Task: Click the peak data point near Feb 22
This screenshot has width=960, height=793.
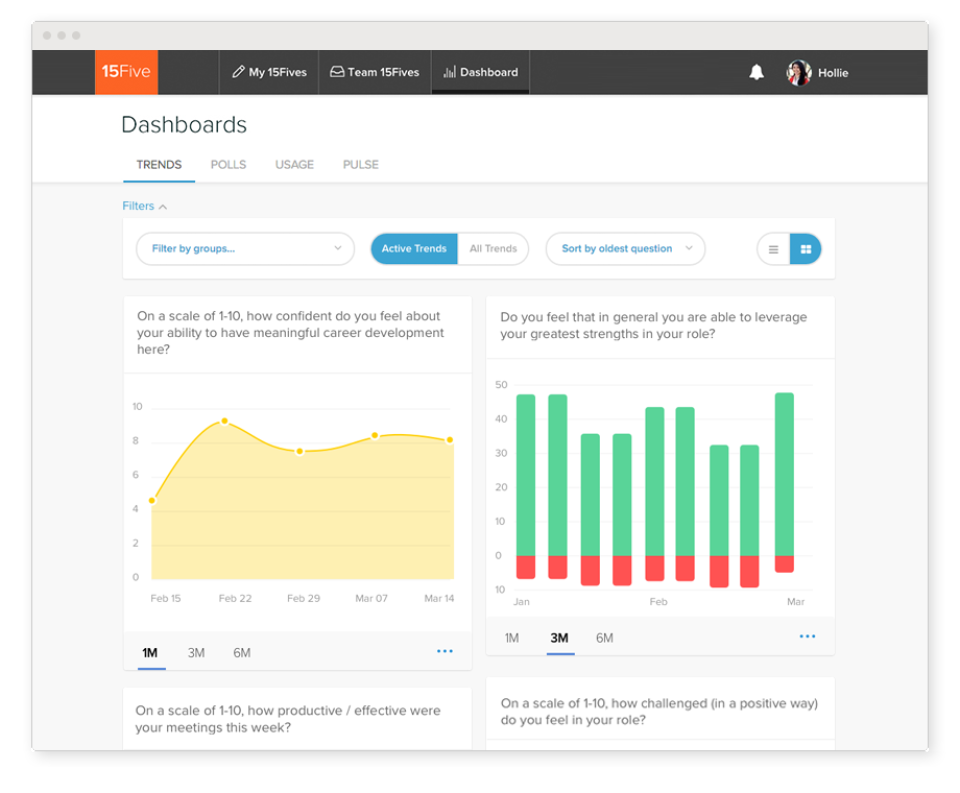Action: click(x=225, y=421)
